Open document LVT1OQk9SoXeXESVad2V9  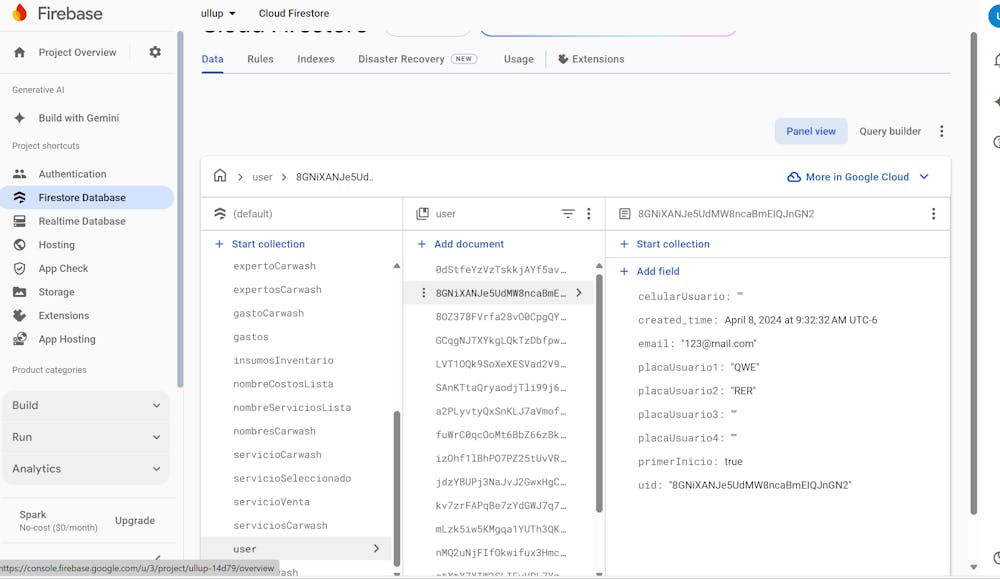coord(501,364)
